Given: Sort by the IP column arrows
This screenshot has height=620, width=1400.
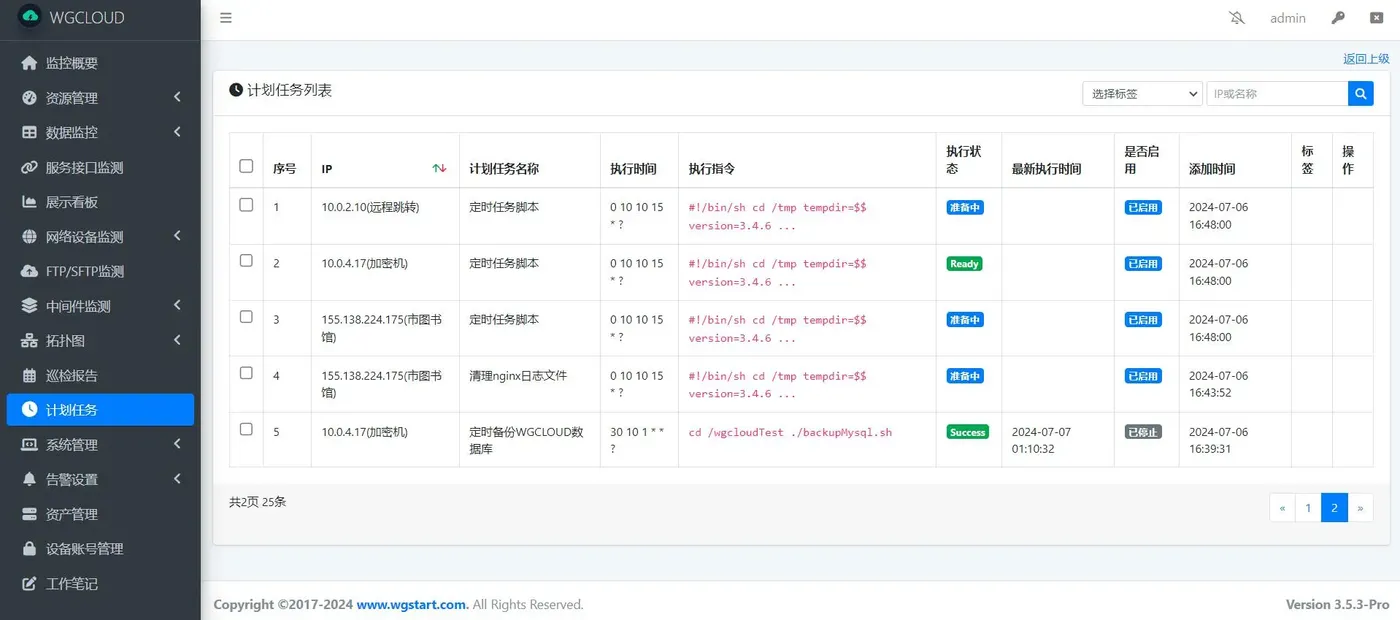Looking at the screenshot, I should (439, 169).
